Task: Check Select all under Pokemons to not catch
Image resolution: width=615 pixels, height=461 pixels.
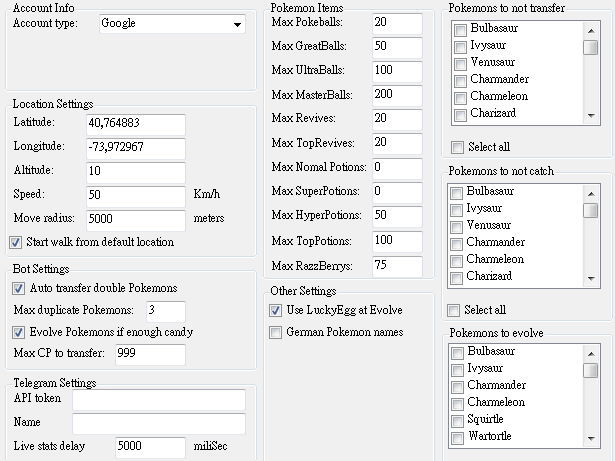Action: coord(455,310)
